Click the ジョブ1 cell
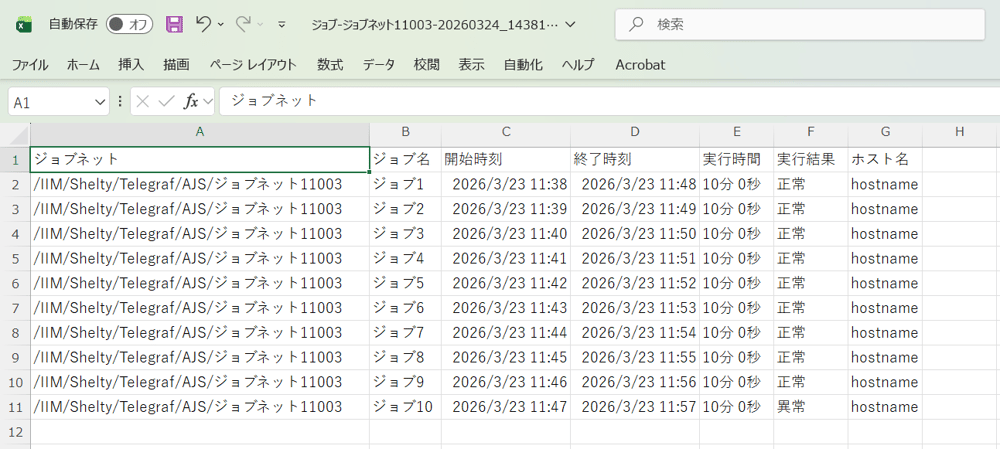This screenshot has height=449, width=1000. click(x=406, y=184)
